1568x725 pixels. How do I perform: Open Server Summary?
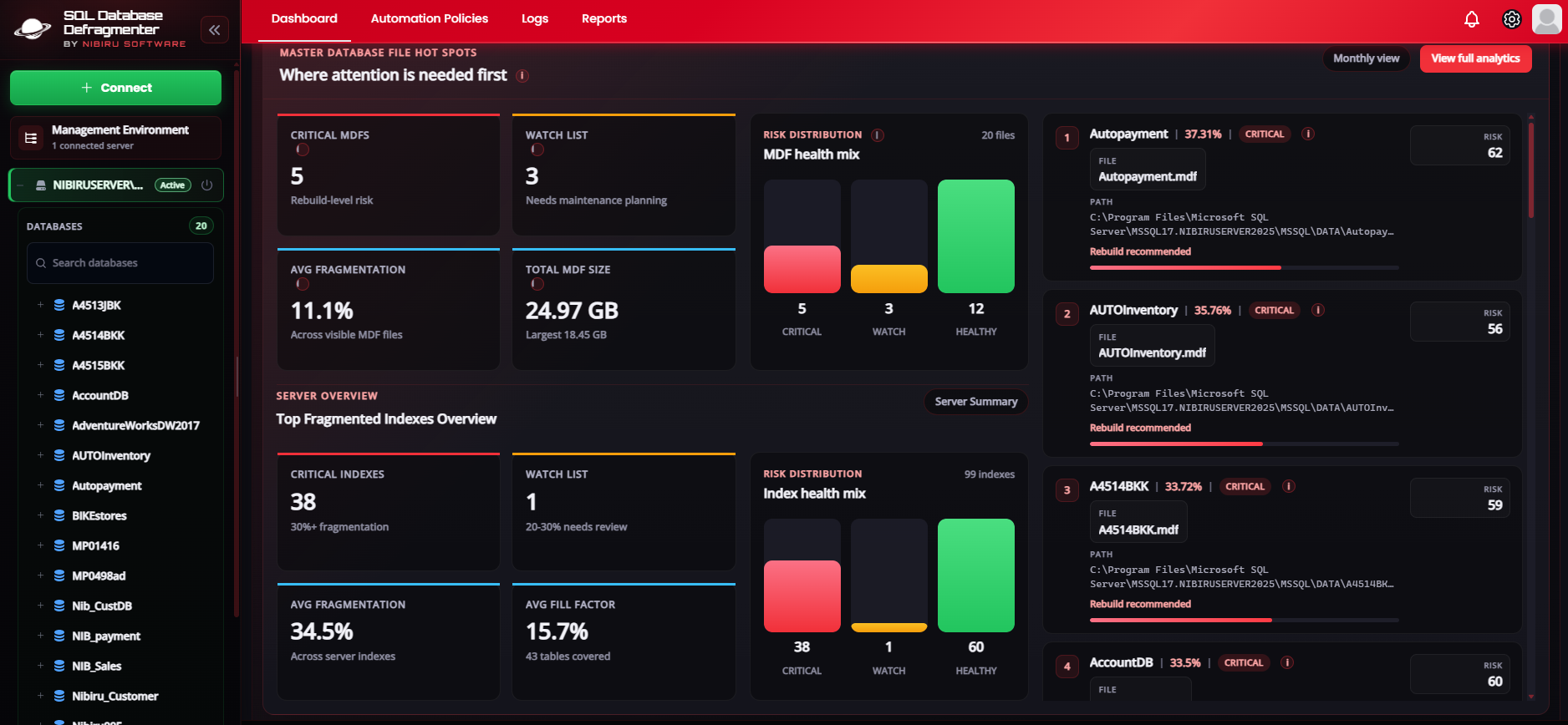click(975, 402)
